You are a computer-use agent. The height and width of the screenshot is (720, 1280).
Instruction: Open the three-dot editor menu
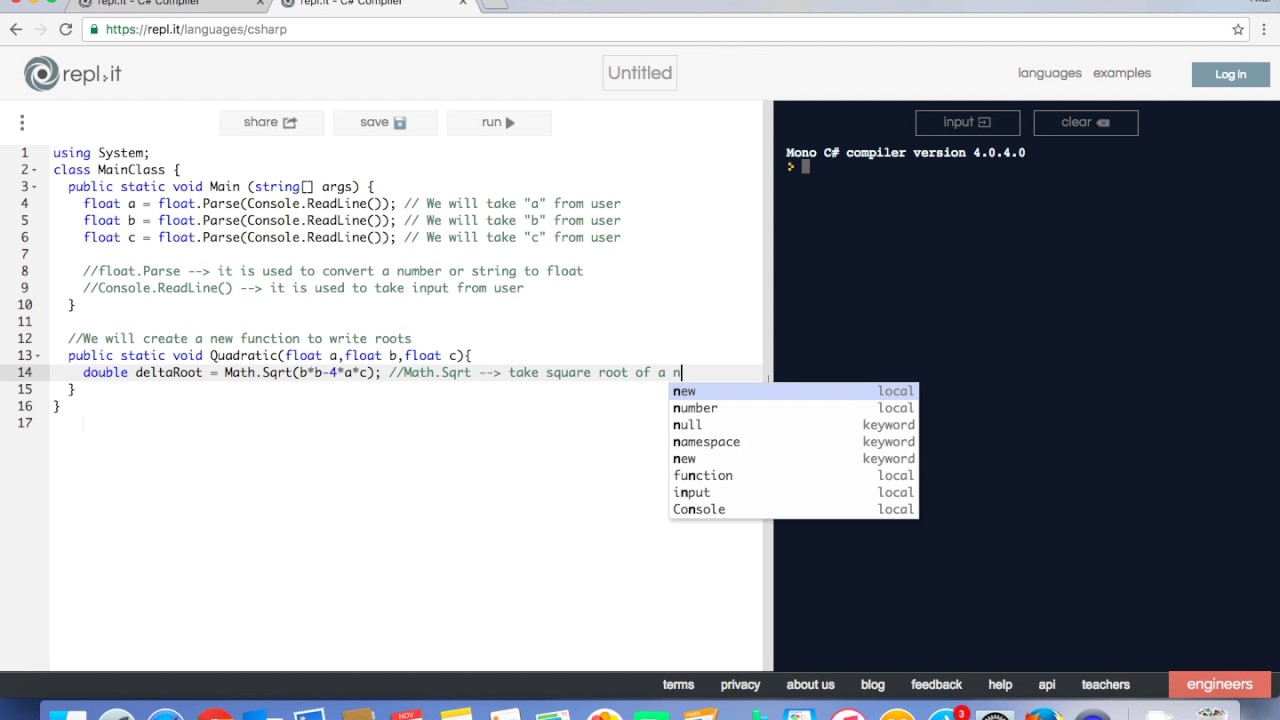click(x=22, y=123)
